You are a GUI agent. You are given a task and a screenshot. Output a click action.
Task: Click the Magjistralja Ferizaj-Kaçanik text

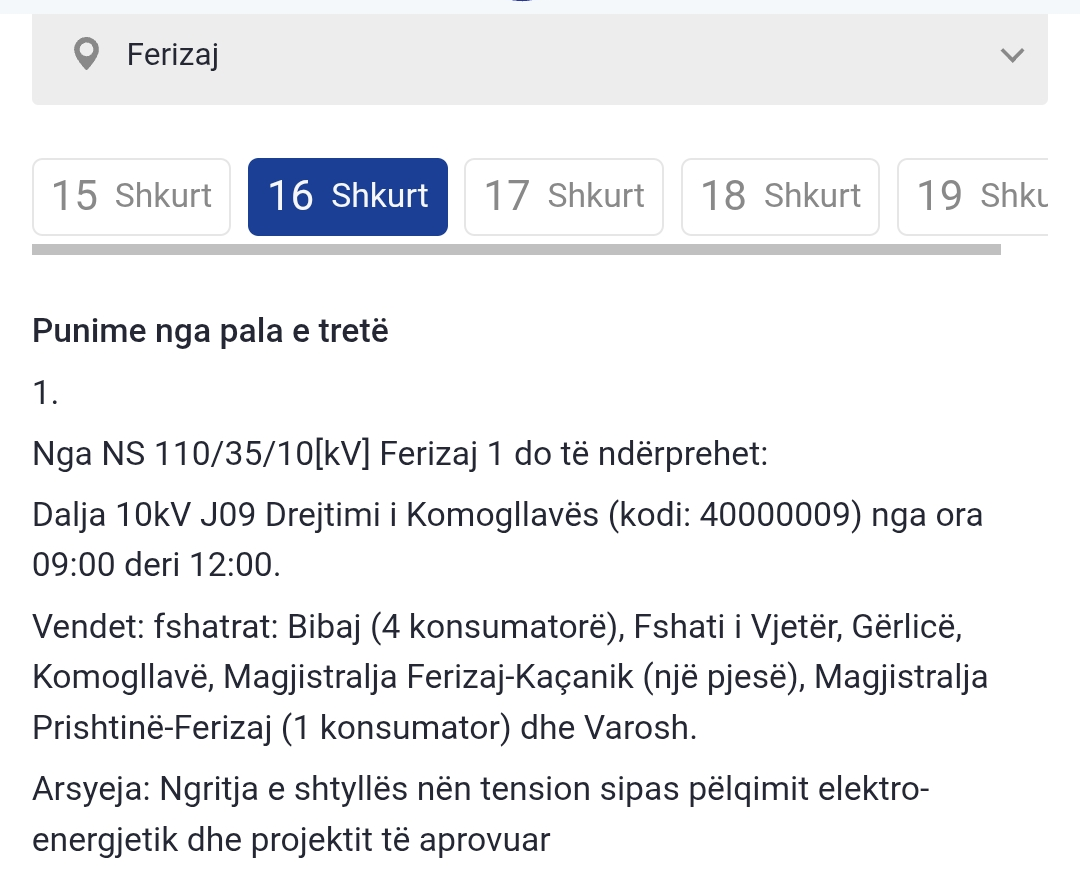pyautogui.click(x=444, y=677)
